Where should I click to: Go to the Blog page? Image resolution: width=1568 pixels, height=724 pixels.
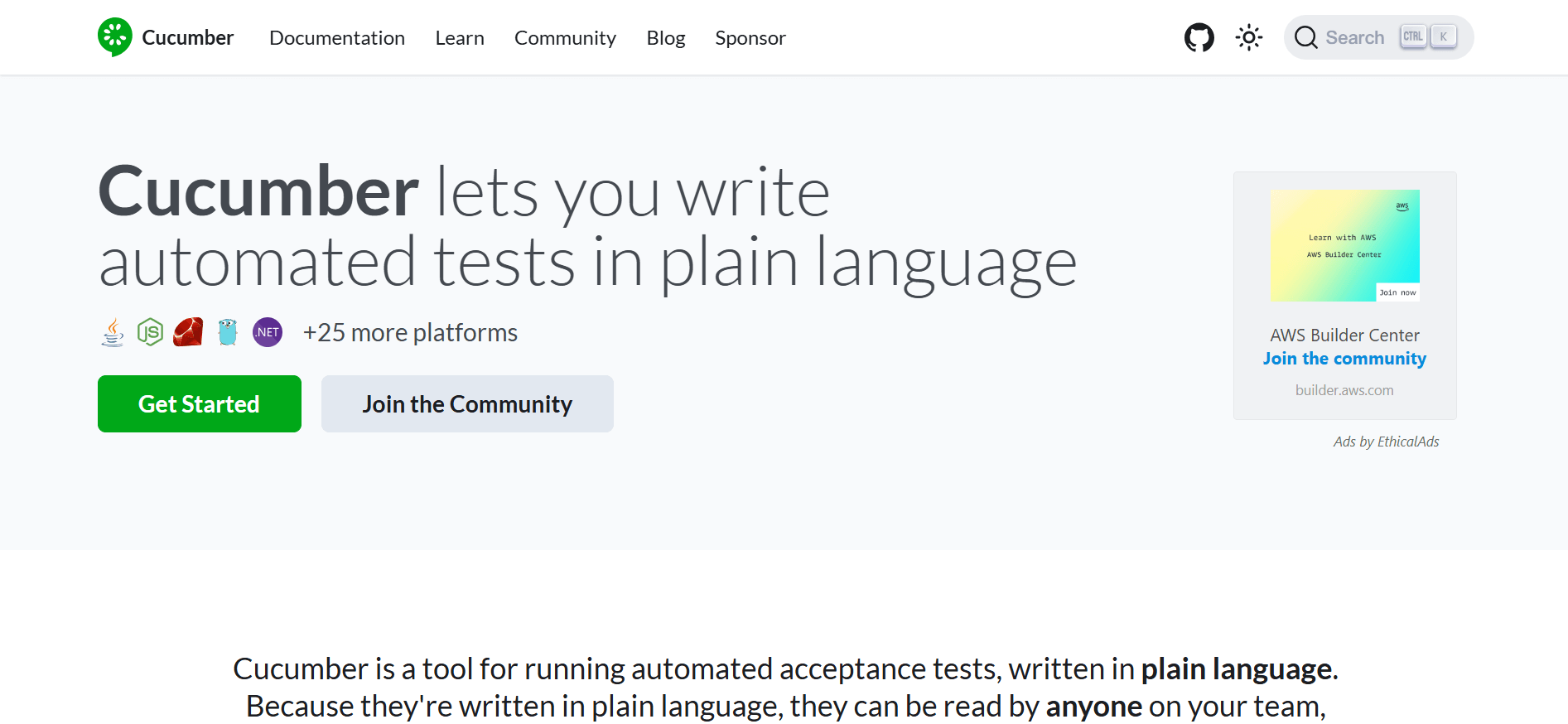coord(666,38)
